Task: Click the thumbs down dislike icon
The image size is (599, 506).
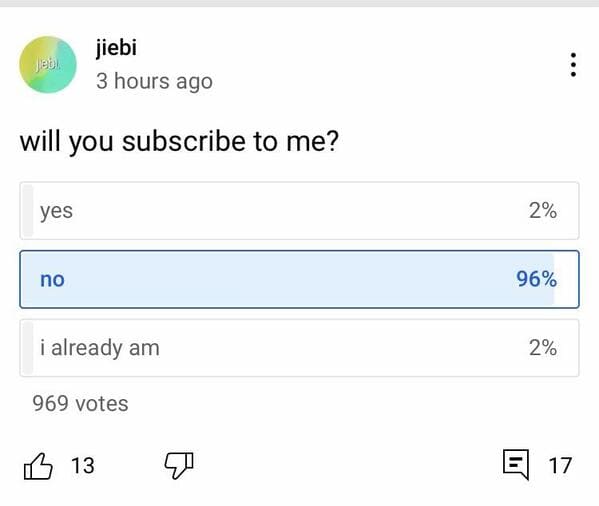Action: pyautogui.click(x=179, y=466)
